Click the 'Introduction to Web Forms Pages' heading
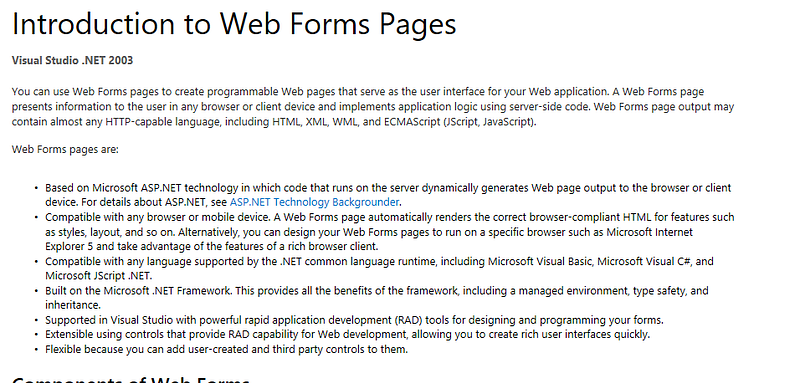 click(x=234, y=24)
